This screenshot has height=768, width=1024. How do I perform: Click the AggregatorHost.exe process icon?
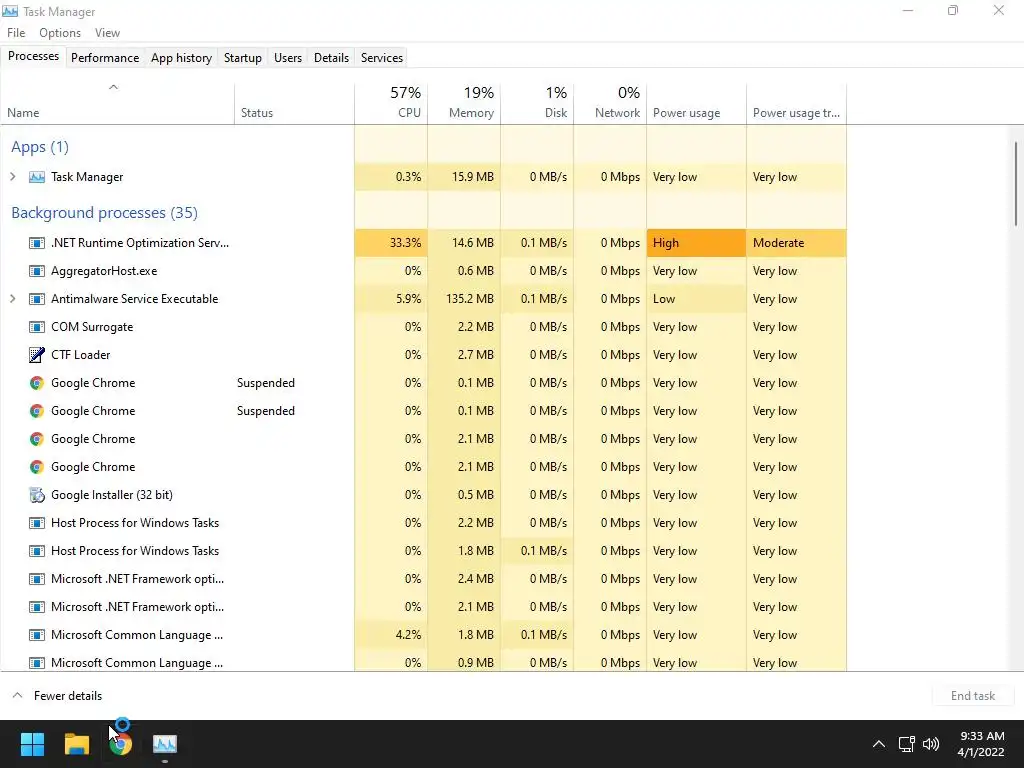37,271
